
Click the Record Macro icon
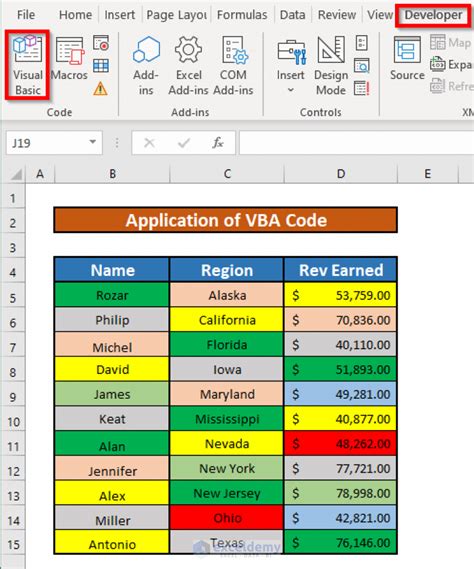click(x=101, y=43)
